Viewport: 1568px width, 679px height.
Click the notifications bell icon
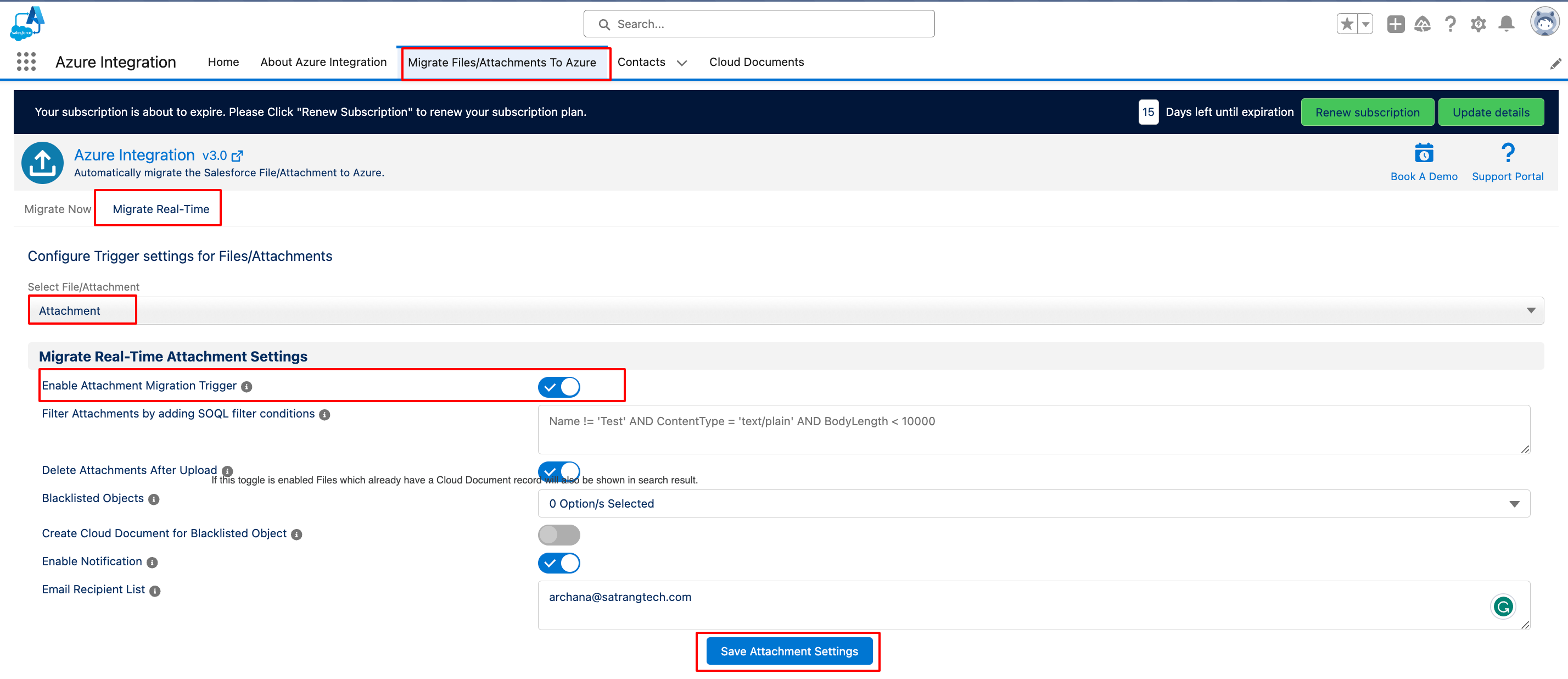(x=1506, y=24)
